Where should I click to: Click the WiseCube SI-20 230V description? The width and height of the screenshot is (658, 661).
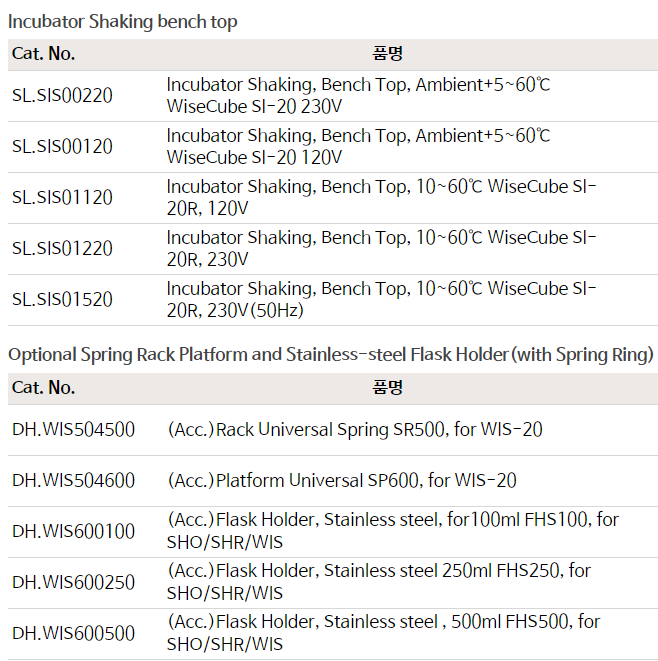(358, 96)
